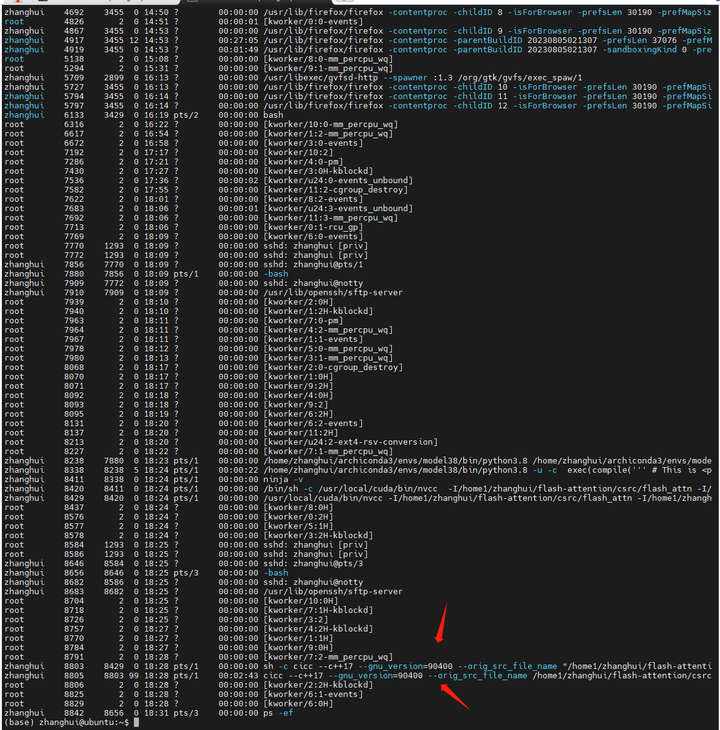Click "sshd: zhanghui@notty" on PID 7909 row

(x=313, y=283)
